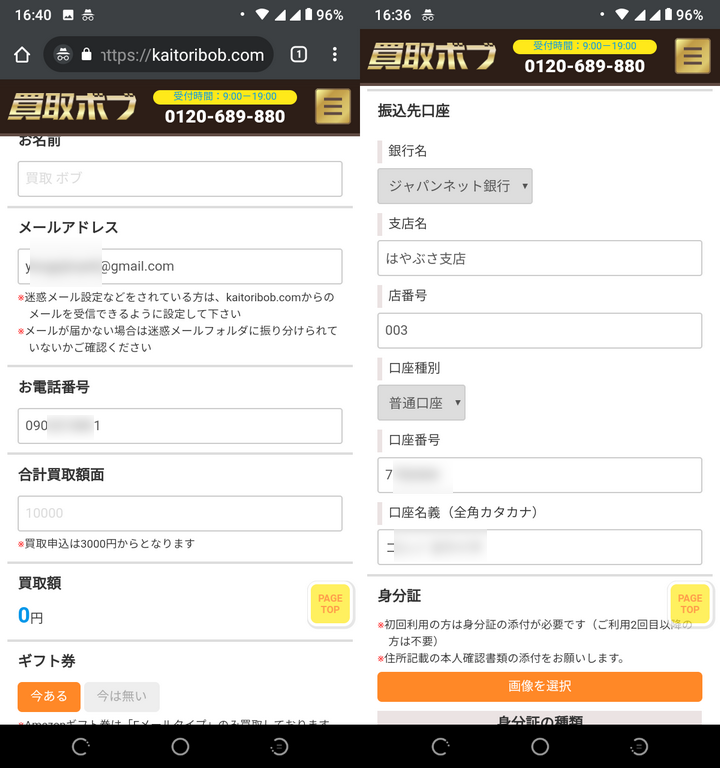The height and width of the screenshot is (768, 720).
Task: Tap Android back button on left screen
Action: pos(81,746)
